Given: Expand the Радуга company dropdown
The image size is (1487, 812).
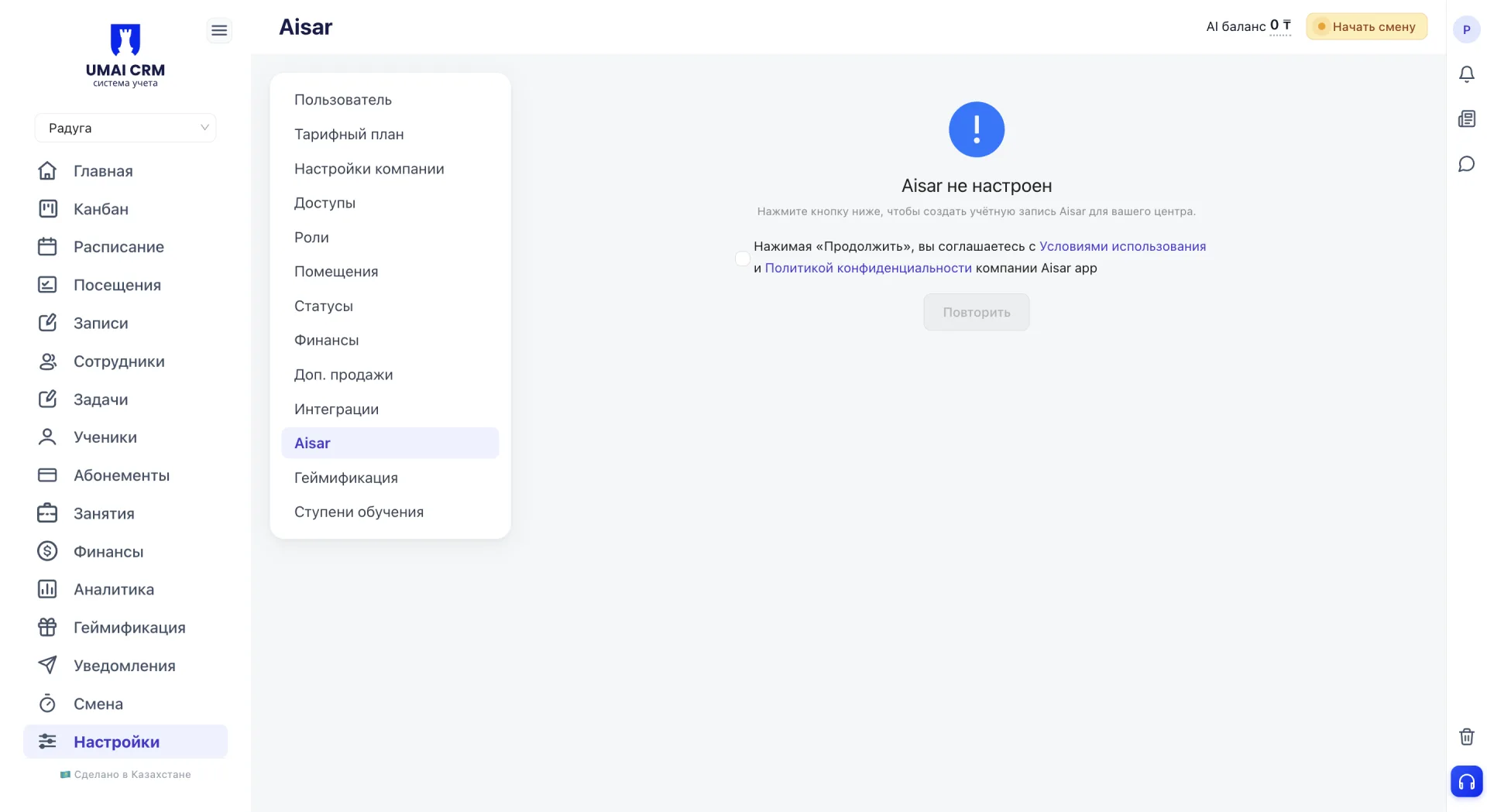Looking at the screenshot, I should tap(125, 128).
